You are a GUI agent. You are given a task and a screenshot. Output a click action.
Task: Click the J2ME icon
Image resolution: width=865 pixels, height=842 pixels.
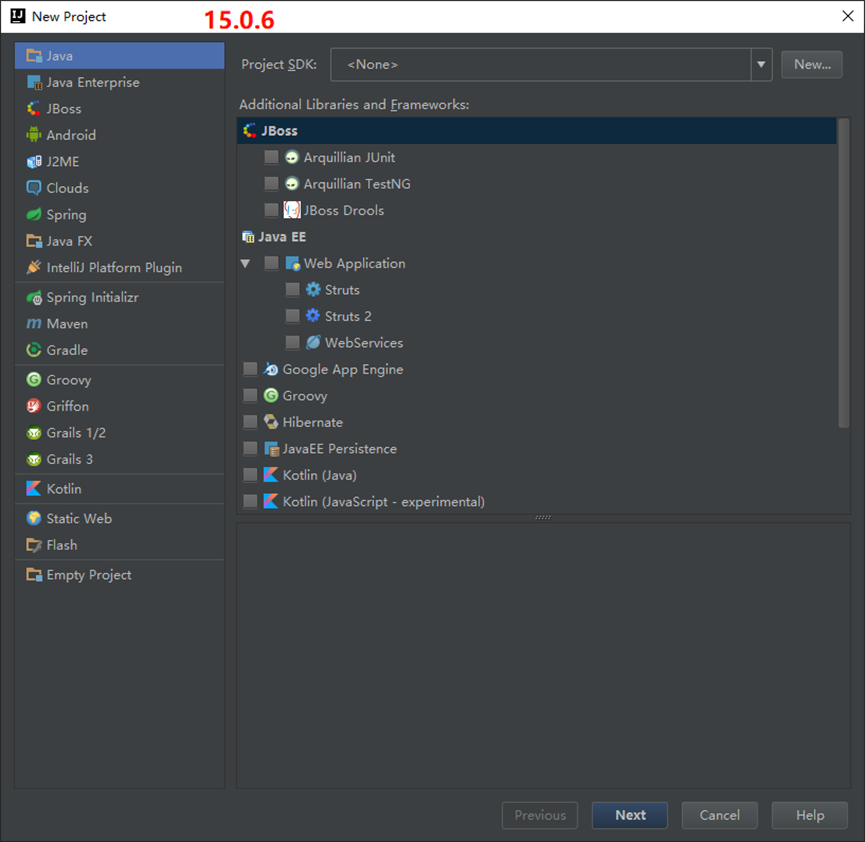click(34, 162)
